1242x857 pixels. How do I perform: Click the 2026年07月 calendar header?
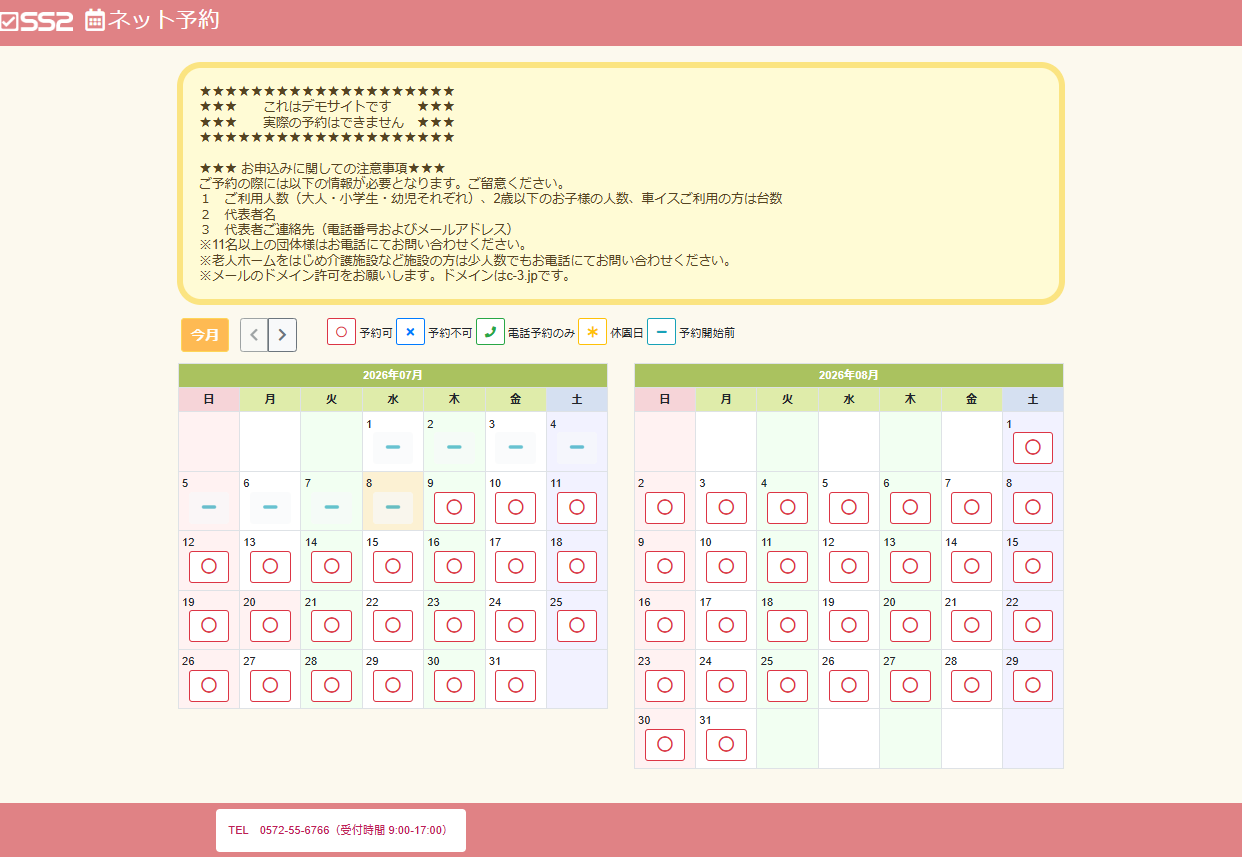[393, 375]
